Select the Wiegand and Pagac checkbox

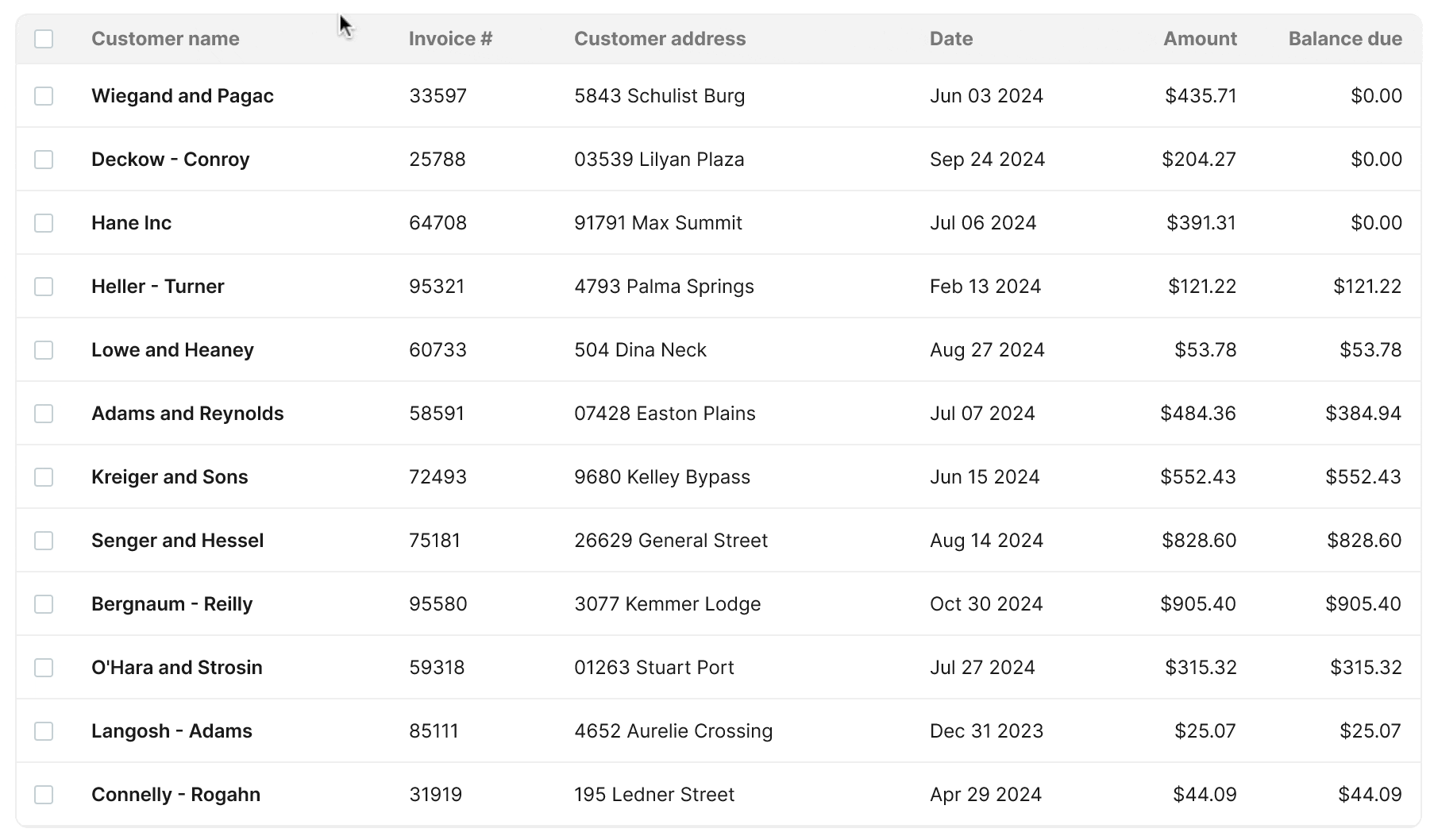[44, 95]
